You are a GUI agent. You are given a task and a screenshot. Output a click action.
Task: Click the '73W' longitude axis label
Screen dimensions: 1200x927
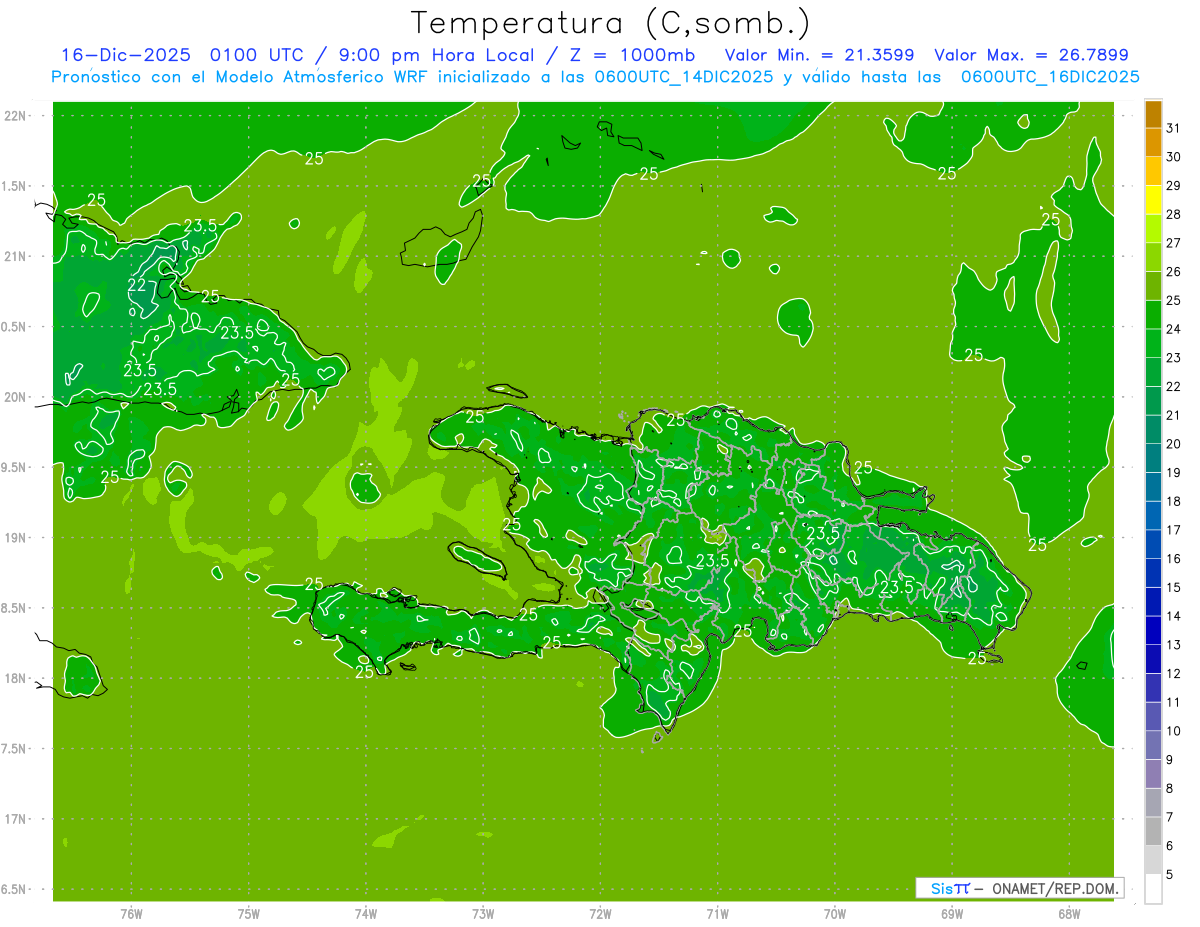pos(483,914)
